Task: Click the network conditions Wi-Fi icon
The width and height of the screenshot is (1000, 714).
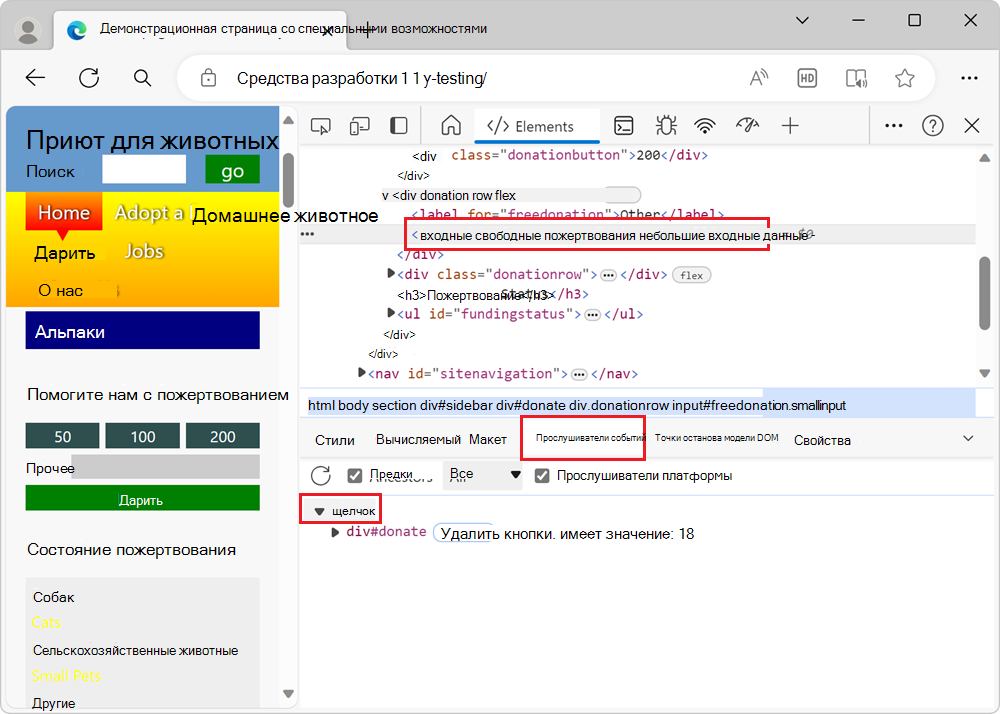Action: click(705, 125)
